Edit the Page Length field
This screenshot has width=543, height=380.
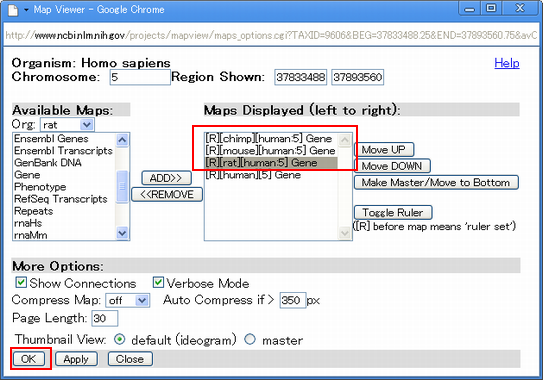105,318
